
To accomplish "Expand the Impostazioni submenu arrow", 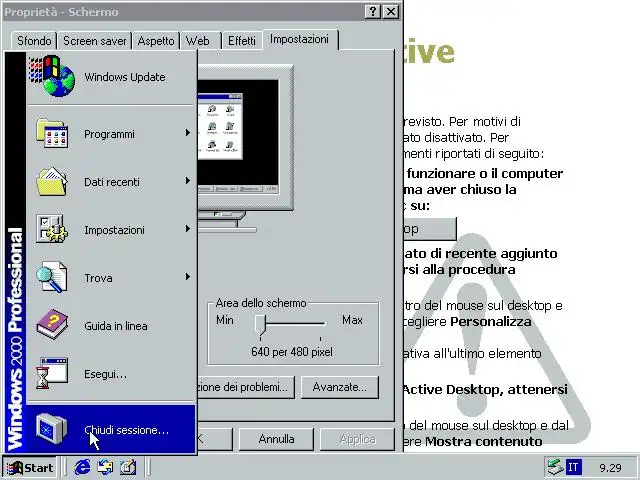I will click(x=187, y=229).
